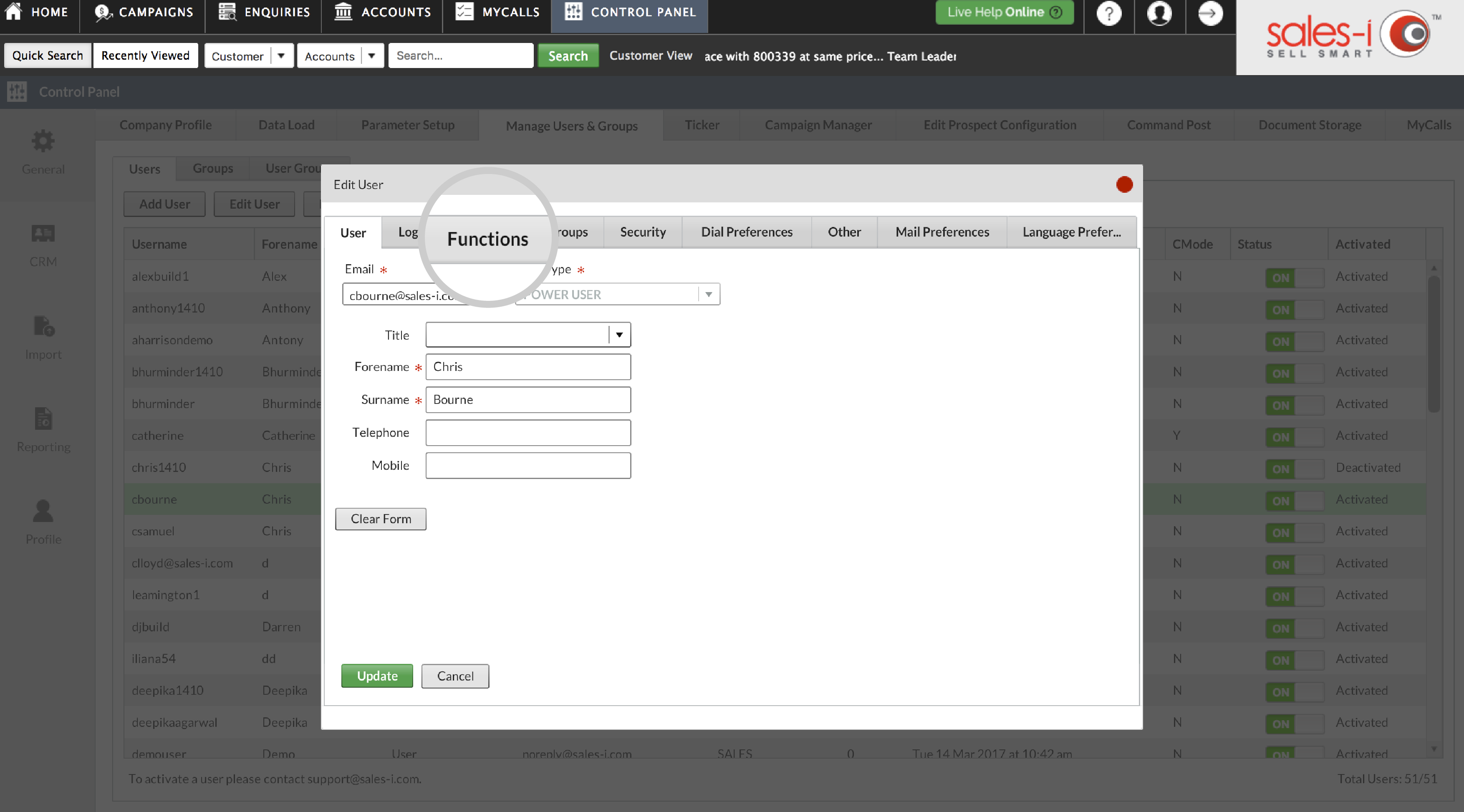1464x812 pixels.
Task: Click the Forename input field
Action: [528, 366]
